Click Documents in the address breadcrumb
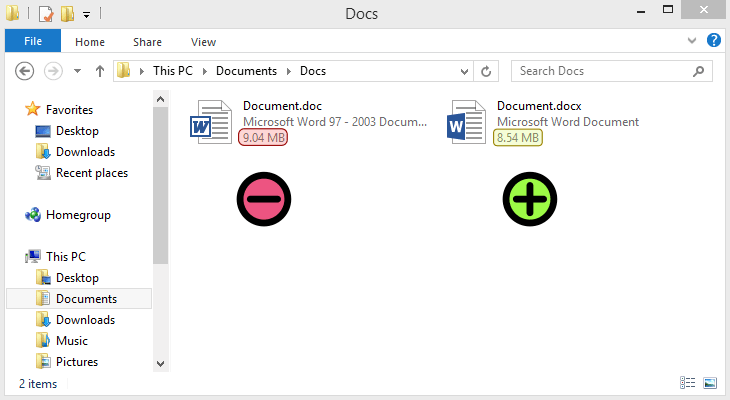Viewport: 730px width, 400px height. (247, 71)
